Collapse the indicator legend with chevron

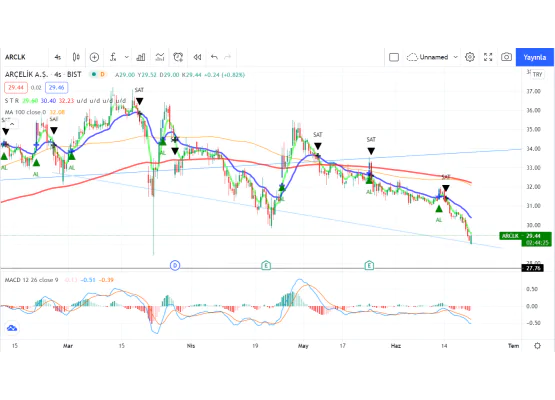point(12,124)
